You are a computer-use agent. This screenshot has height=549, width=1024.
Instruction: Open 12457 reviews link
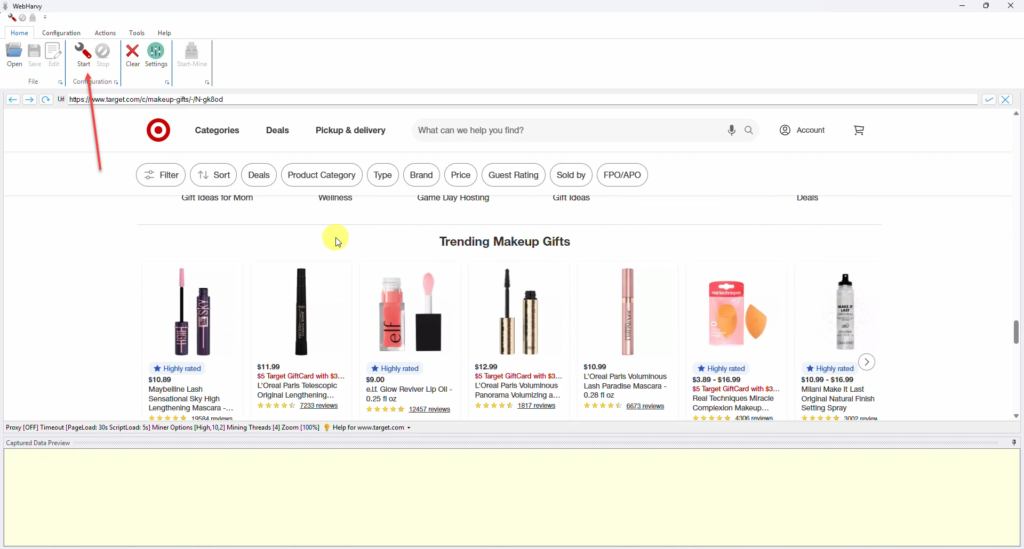coord(429,409)
